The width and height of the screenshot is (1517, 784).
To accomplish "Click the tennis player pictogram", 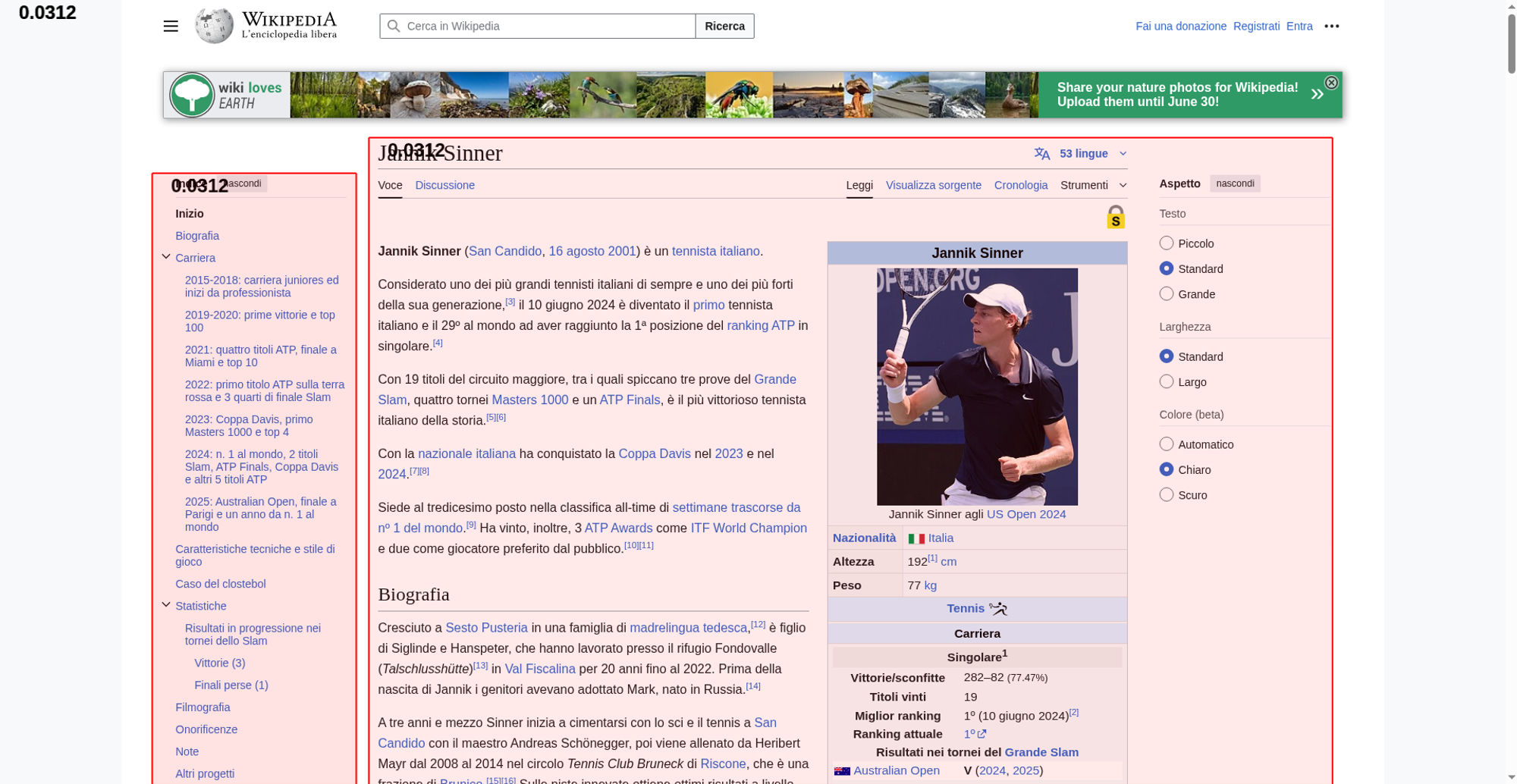I will 998,608.
